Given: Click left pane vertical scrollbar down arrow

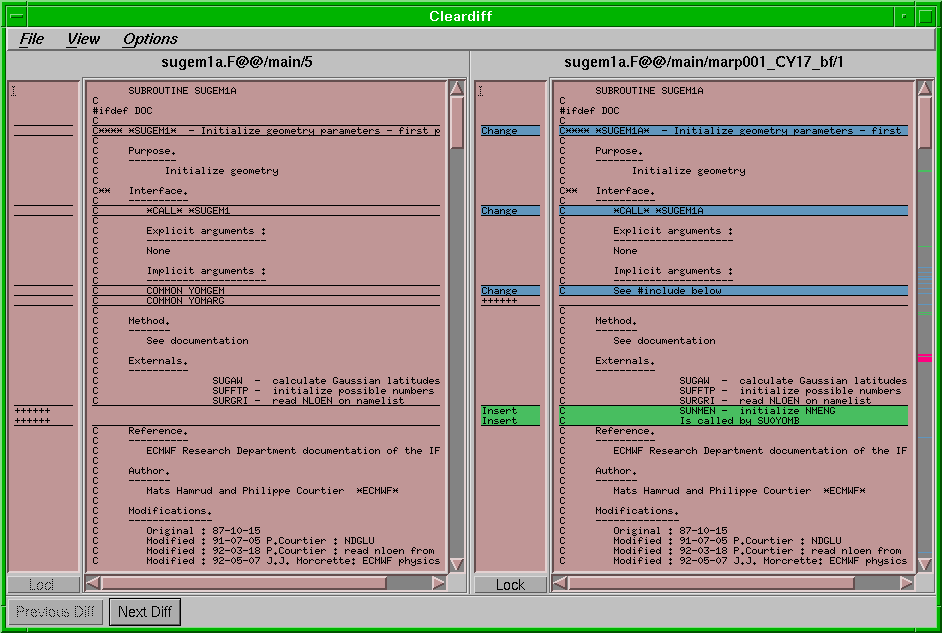Looking at the screenshot, I should (457, 564).
